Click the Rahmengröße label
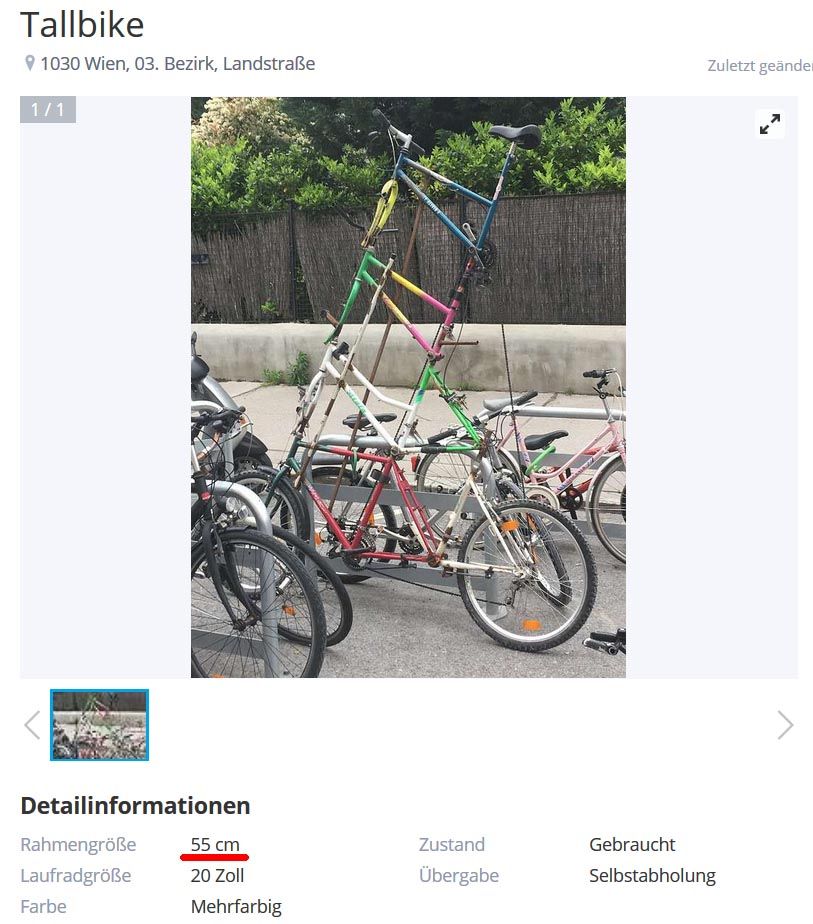This screenshot has height=924, width=813. [78, 844]
